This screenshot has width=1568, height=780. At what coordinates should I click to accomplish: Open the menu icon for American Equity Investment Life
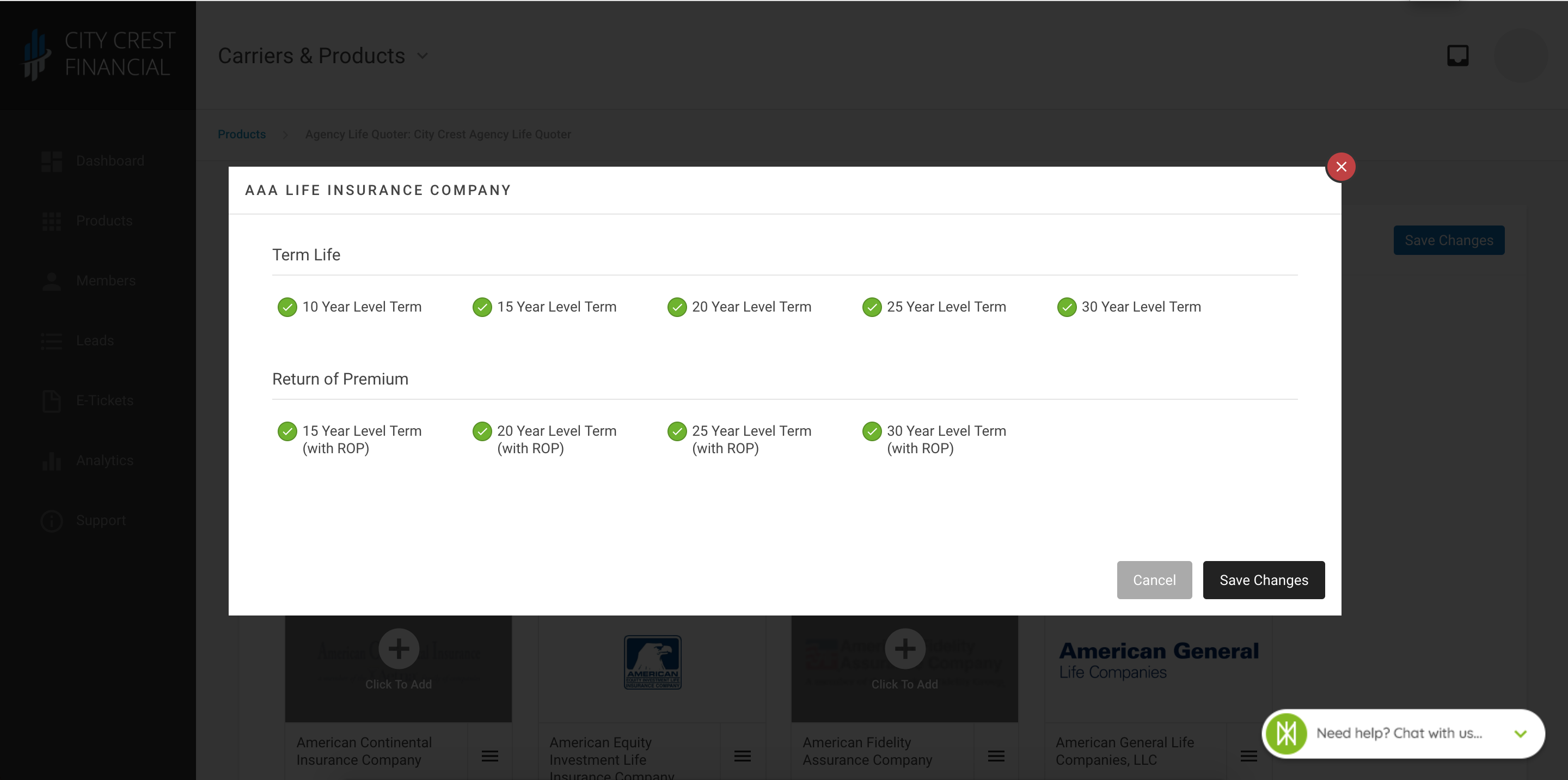tap(743, 756)
